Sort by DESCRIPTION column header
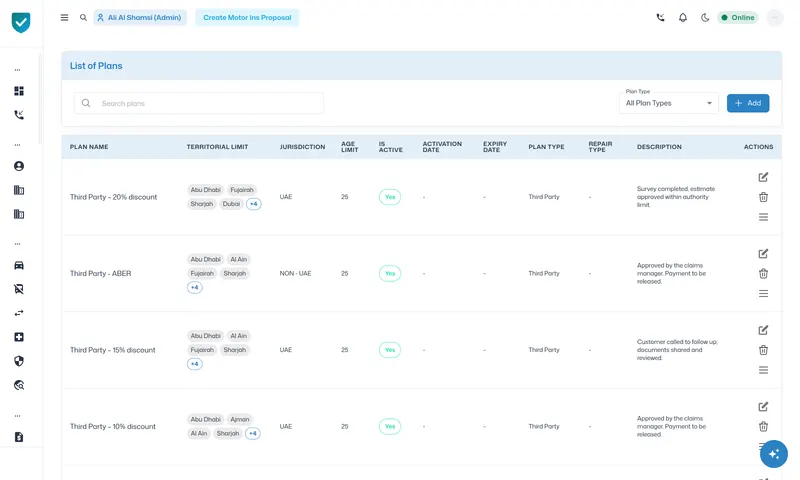Image resolution: width=800 pixels, height=480 pixels. 659,147
